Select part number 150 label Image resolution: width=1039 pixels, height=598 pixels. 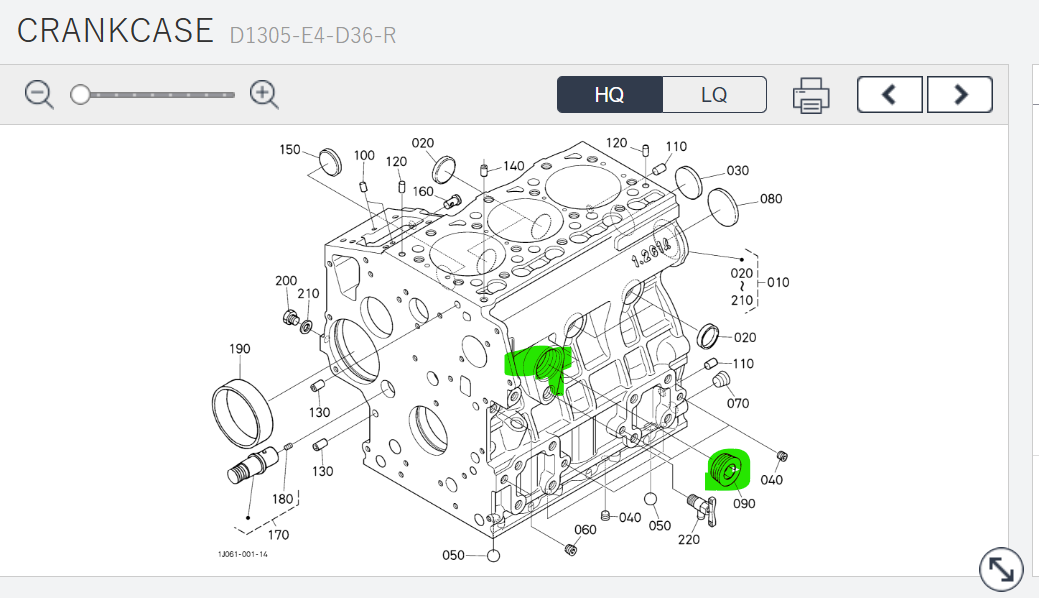pyautogui.click(x=289, y=150)
